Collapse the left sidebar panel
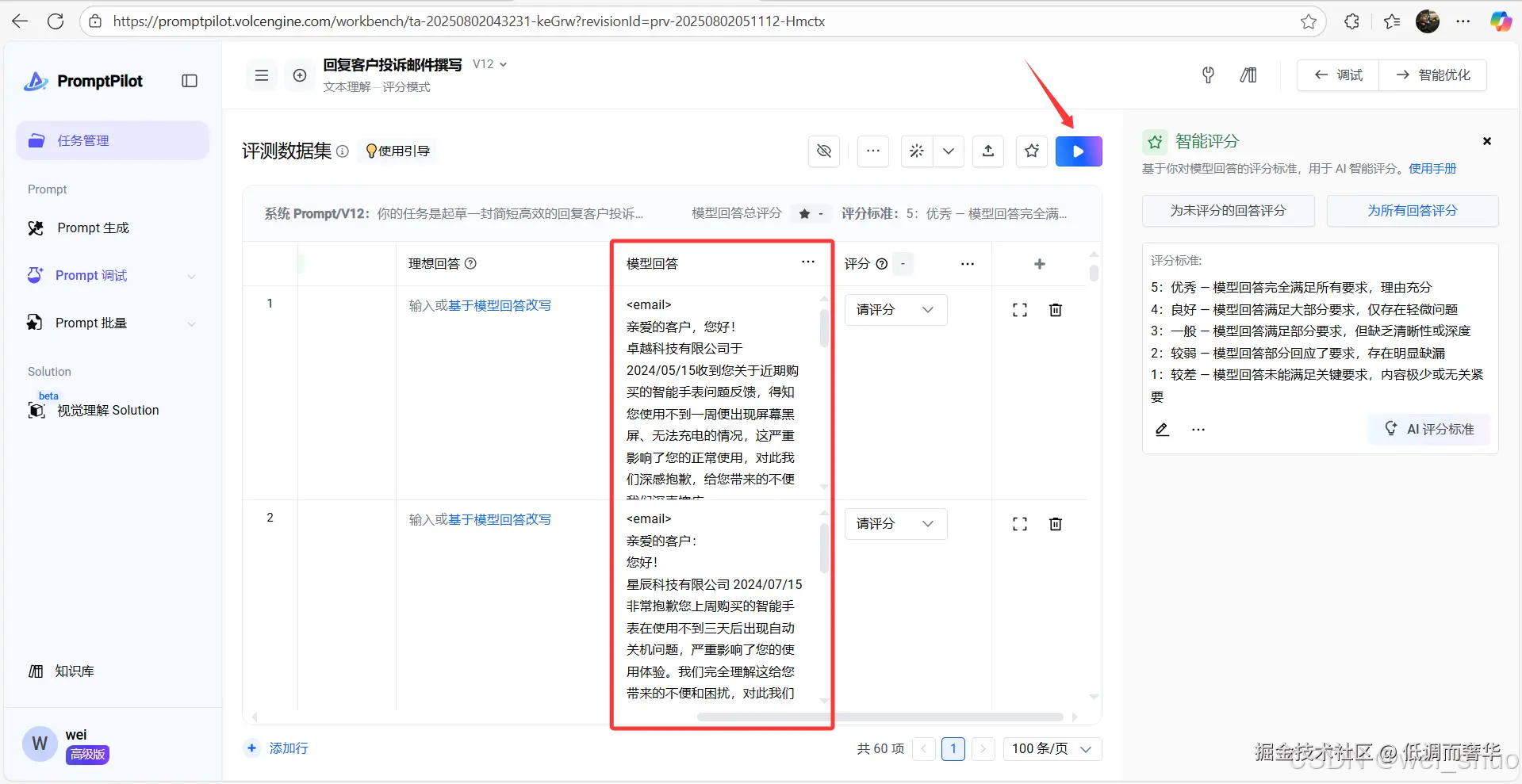 tap(190, 80)
